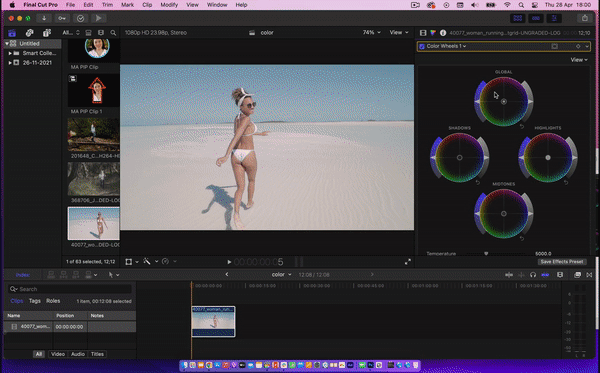Open the color project name dropdown in timeline
The width and height of the screenshot is (600, 373).
(281, 275)
